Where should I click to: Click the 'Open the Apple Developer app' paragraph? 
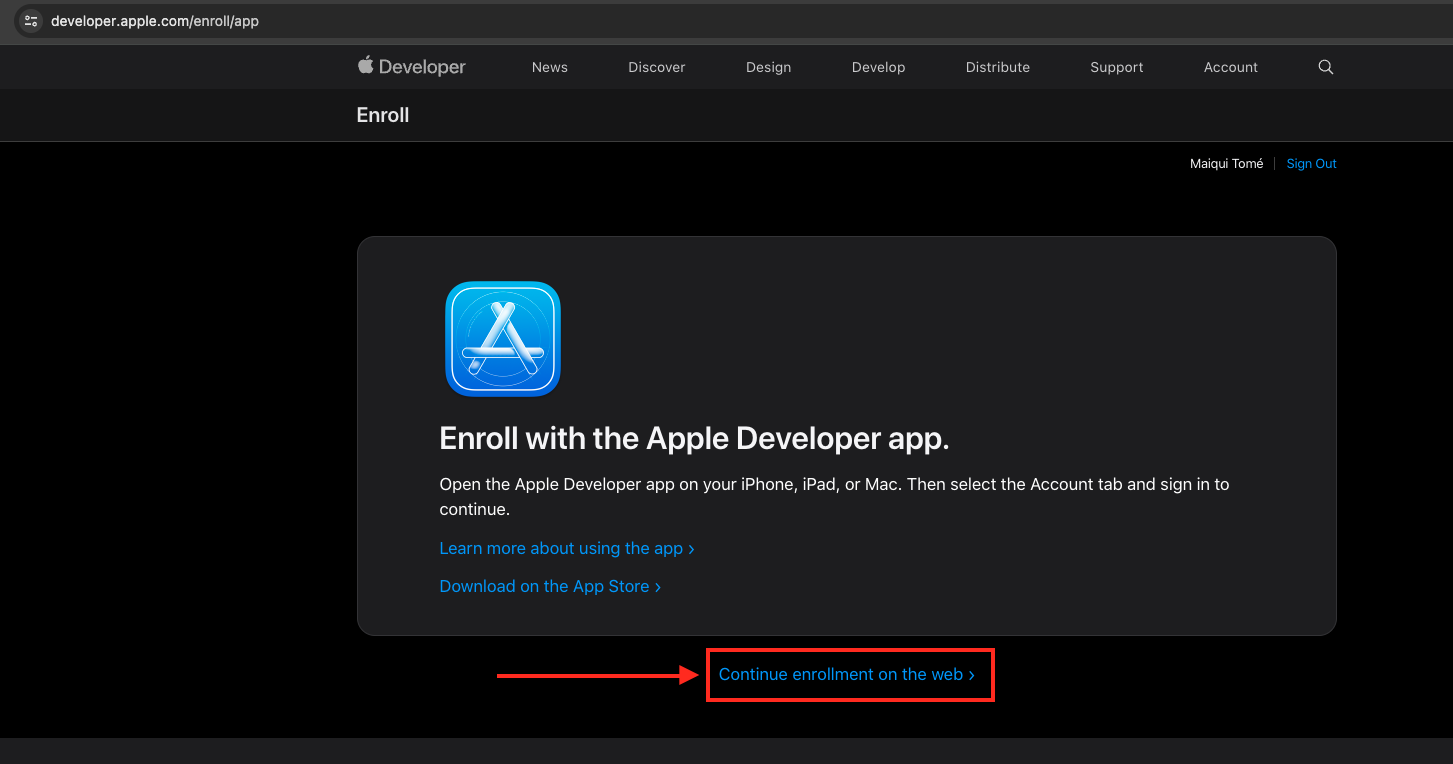pos(835,496)
